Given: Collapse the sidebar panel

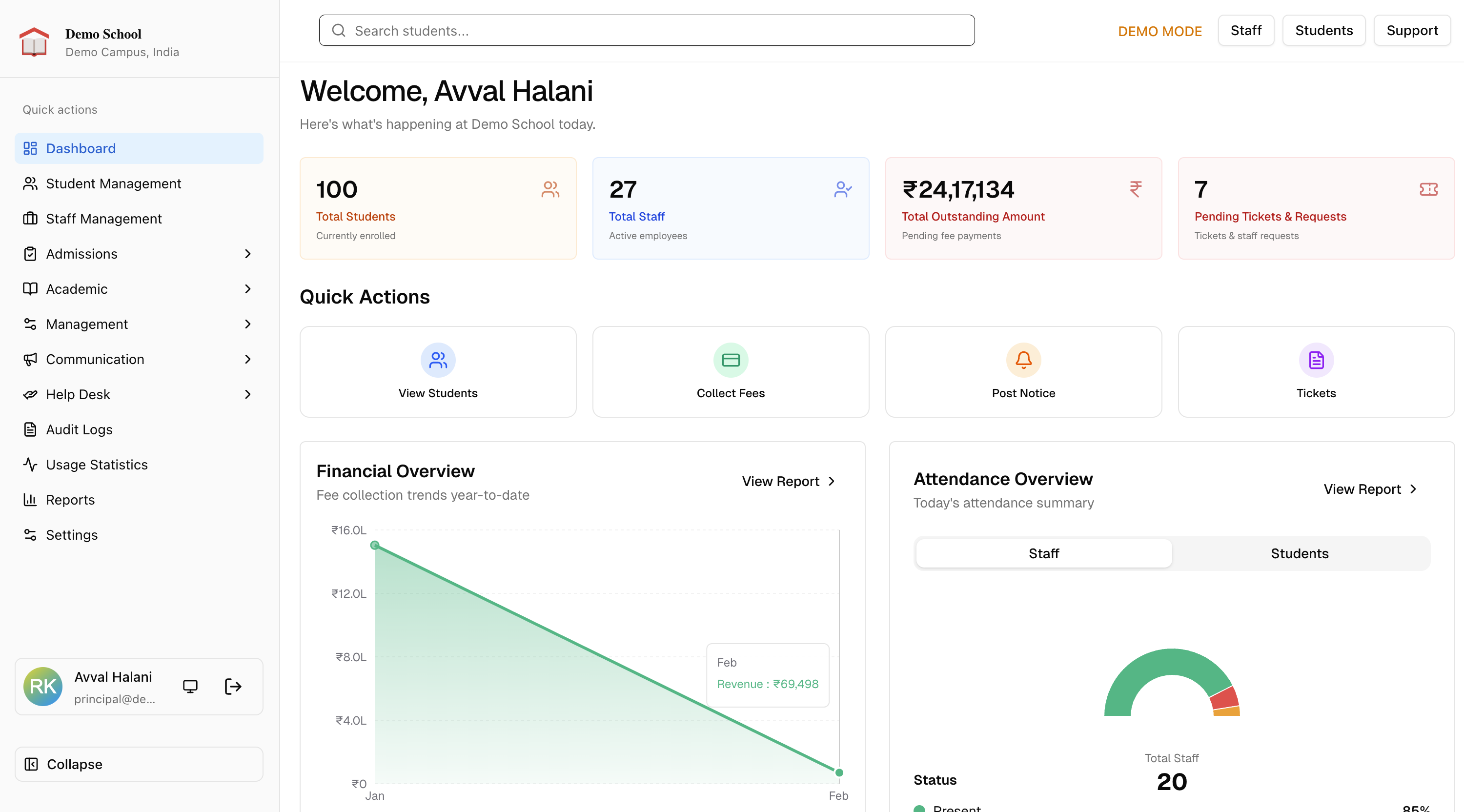Looking at the screenshot, I should click(139, 764).
